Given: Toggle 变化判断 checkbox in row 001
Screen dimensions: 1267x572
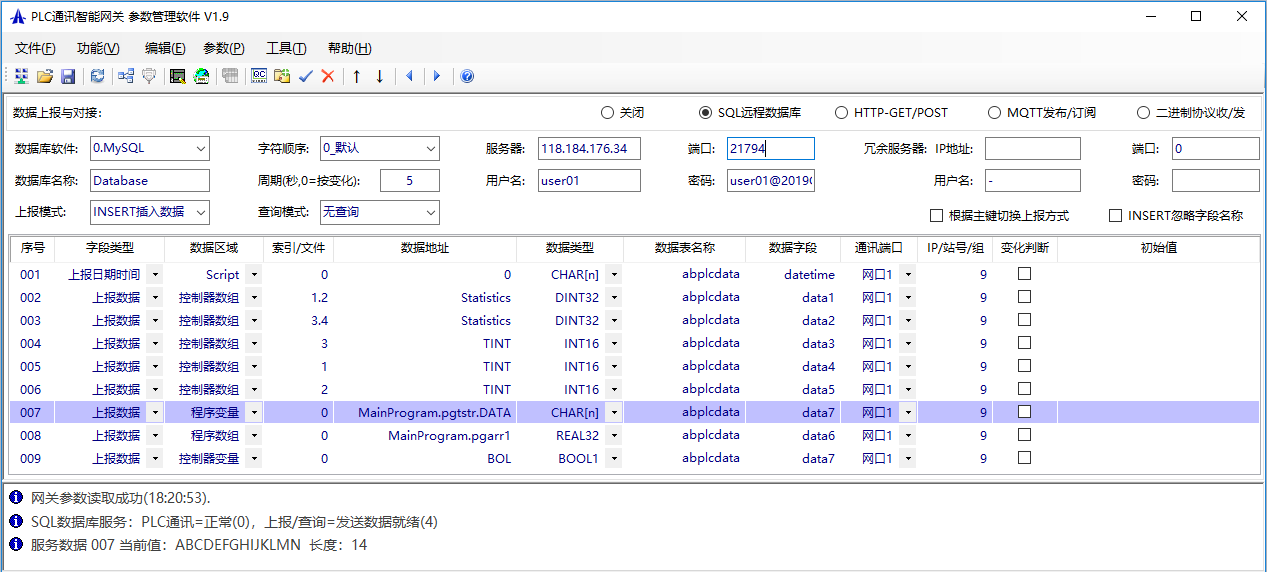Looking at the screenshot, I should [x=1024, y=274].
